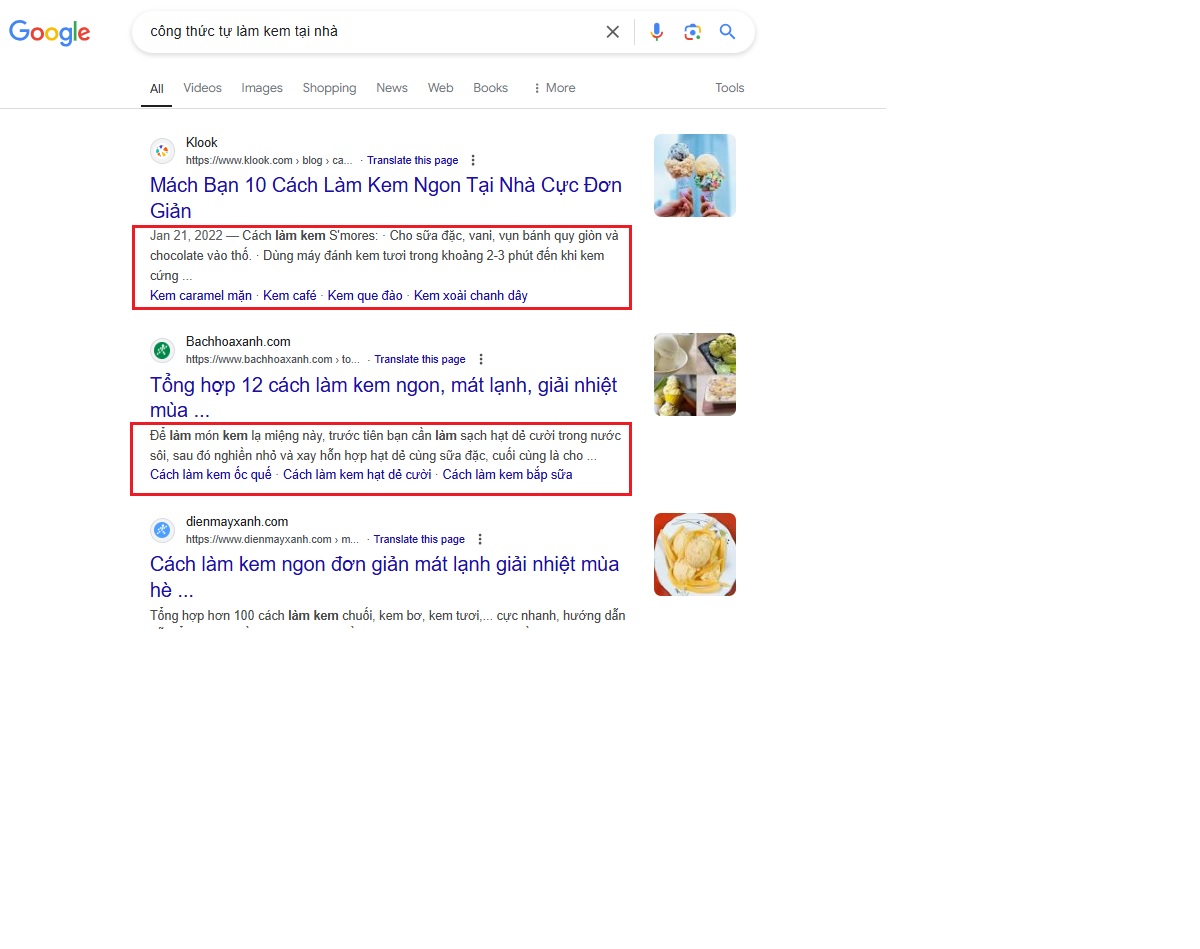Click the Klook ice cream cones thumbnail
Viewport: 1200px width, 949px height.
click(695, 175)
